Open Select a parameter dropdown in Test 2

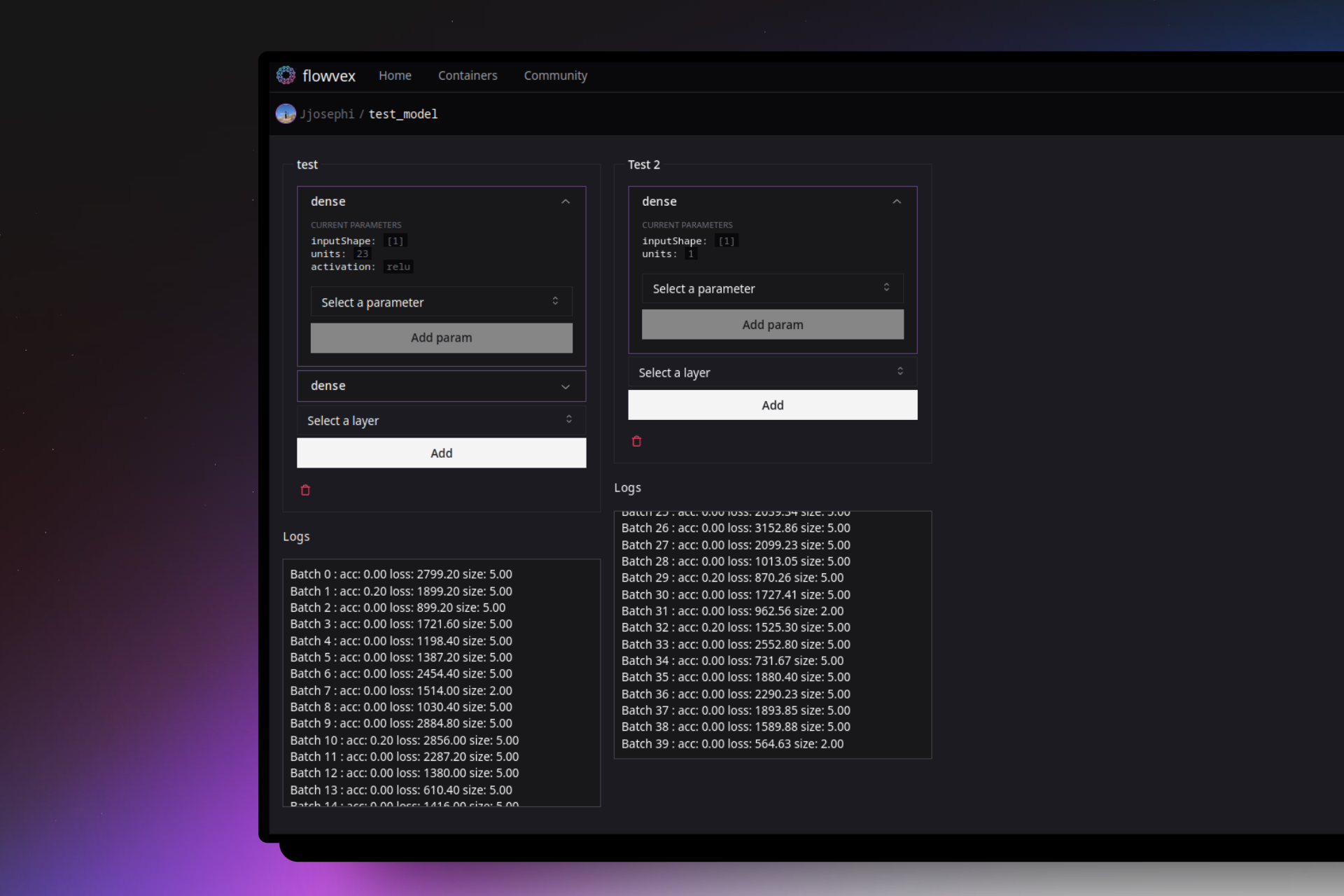tap(772, 288)
